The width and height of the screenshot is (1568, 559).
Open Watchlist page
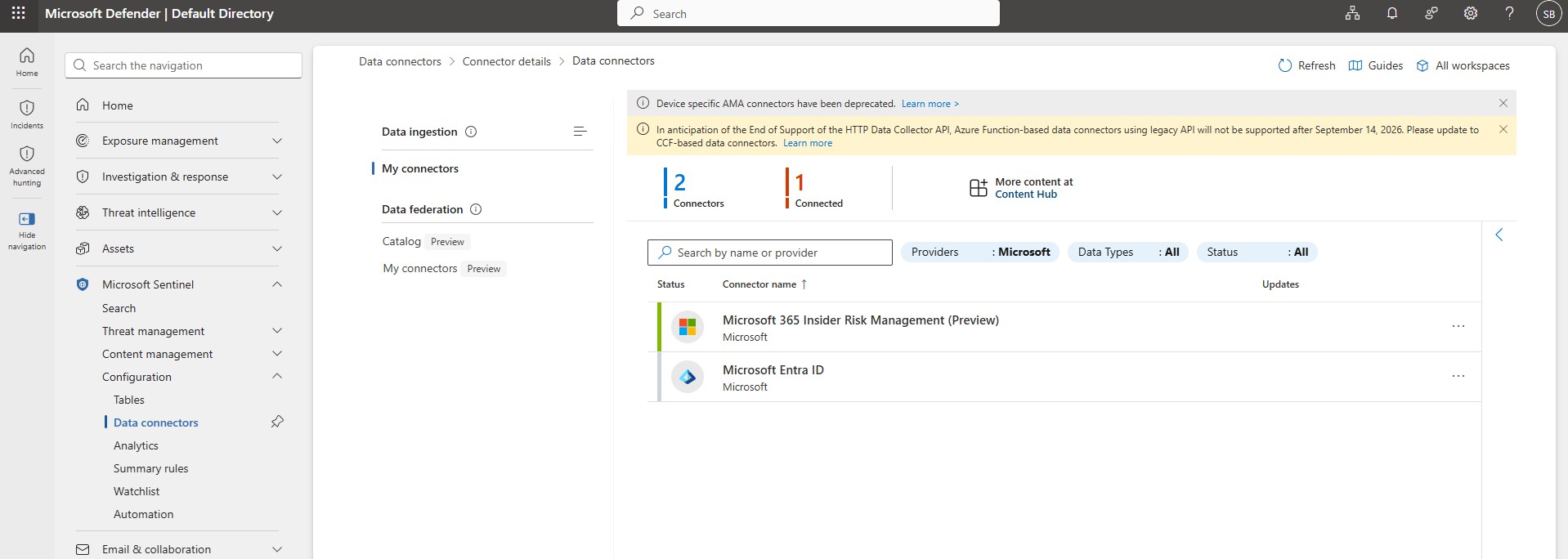point(137,491)
